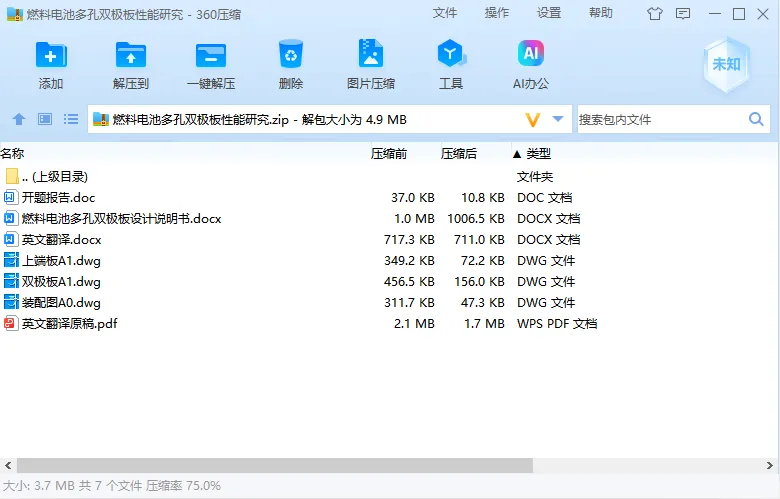Screen dimensions: 780x499
Task: Switch to list view icon
Action: [71, 119]
